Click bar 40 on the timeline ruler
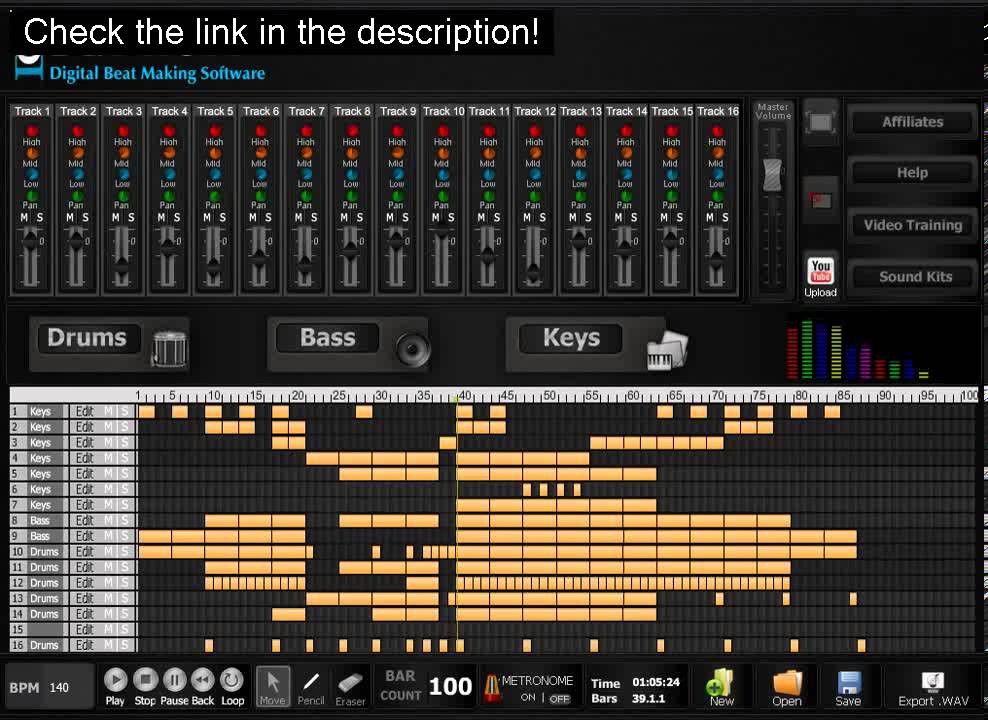 464,396
